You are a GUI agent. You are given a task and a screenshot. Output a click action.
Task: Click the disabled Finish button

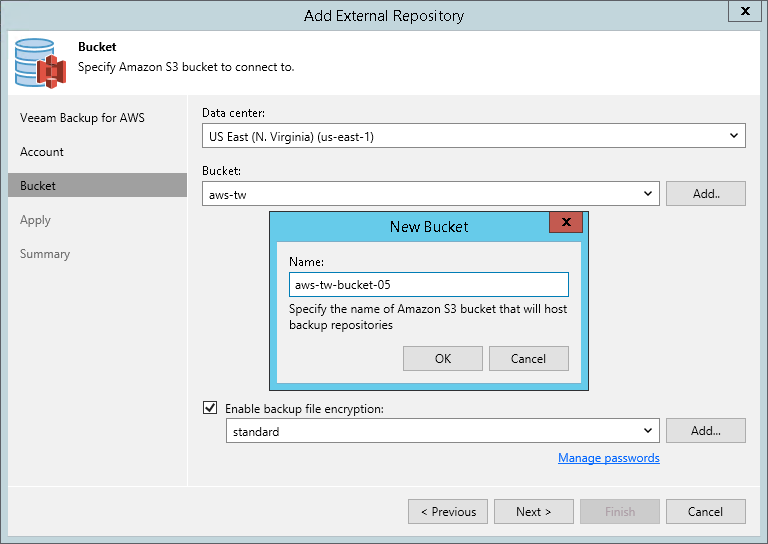(620, 512)
